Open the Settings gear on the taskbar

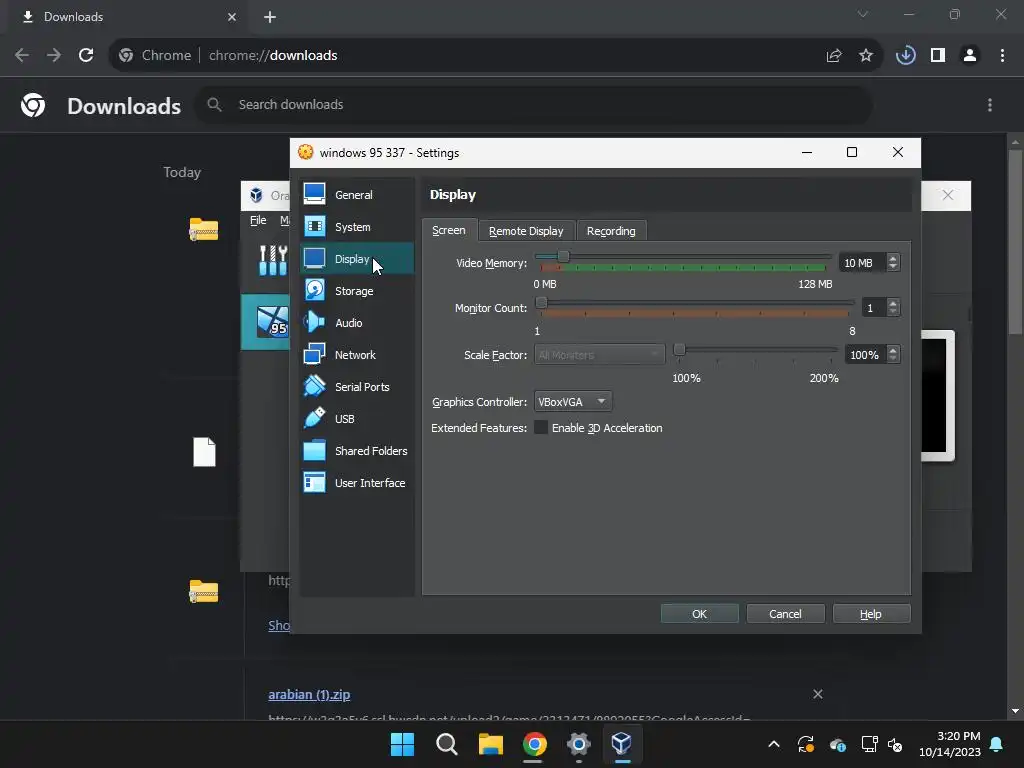(x=579, y=744)
